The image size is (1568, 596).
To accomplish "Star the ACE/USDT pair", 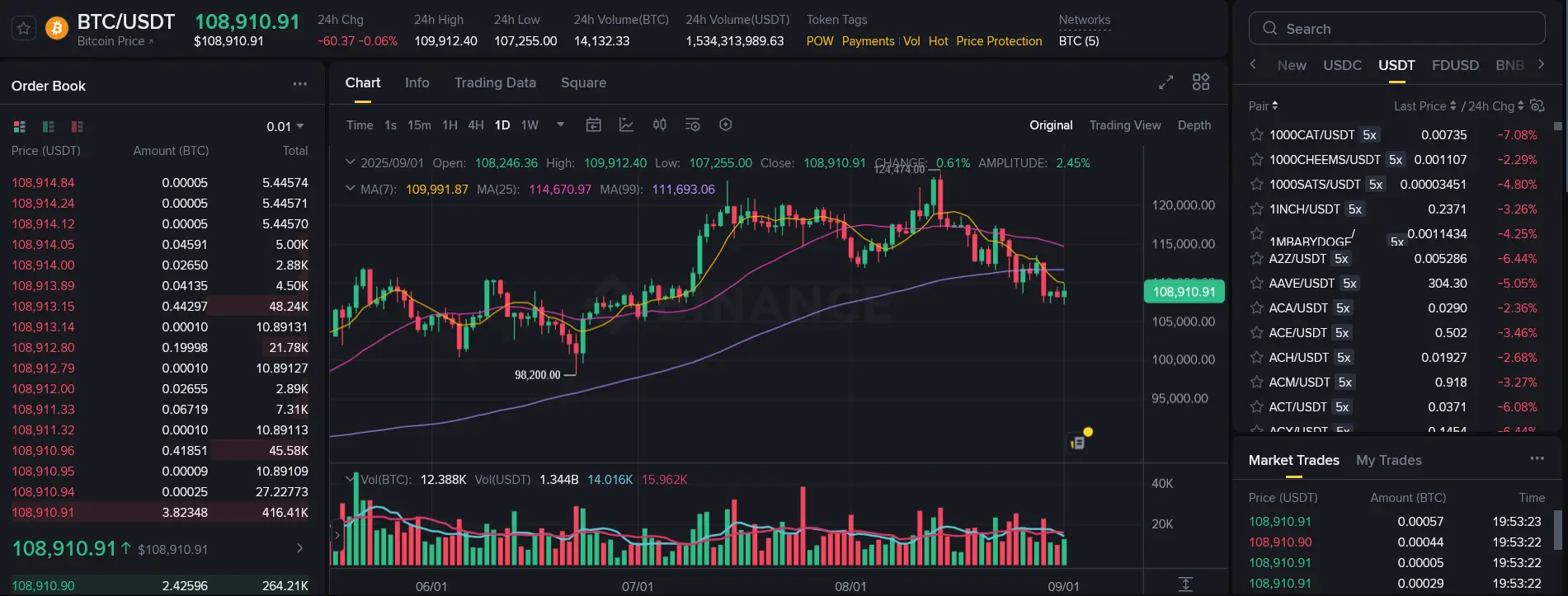I will pyautogui.click(x=1256, y=332).
